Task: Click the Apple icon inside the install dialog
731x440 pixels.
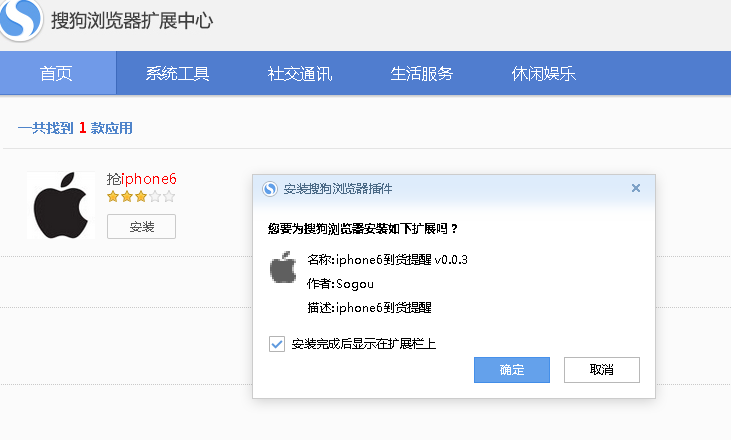Action: (x=284, y=269)
